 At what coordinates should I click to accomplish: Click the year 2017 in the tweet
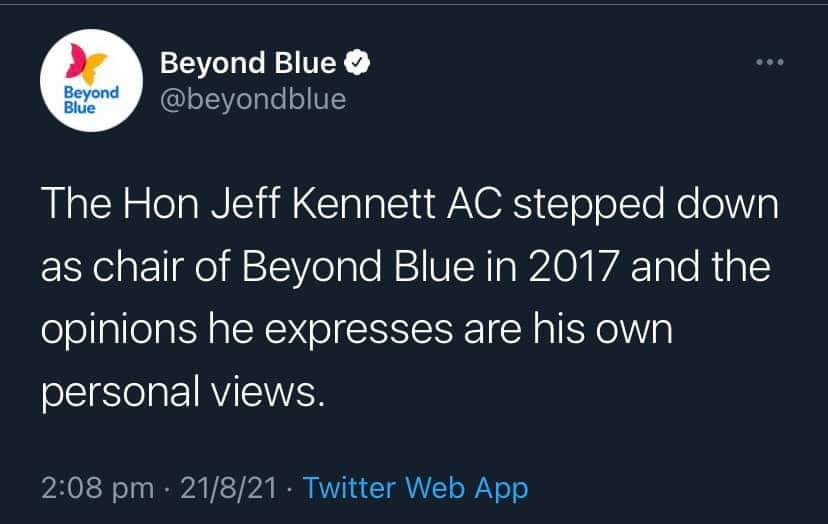(573, 266)
